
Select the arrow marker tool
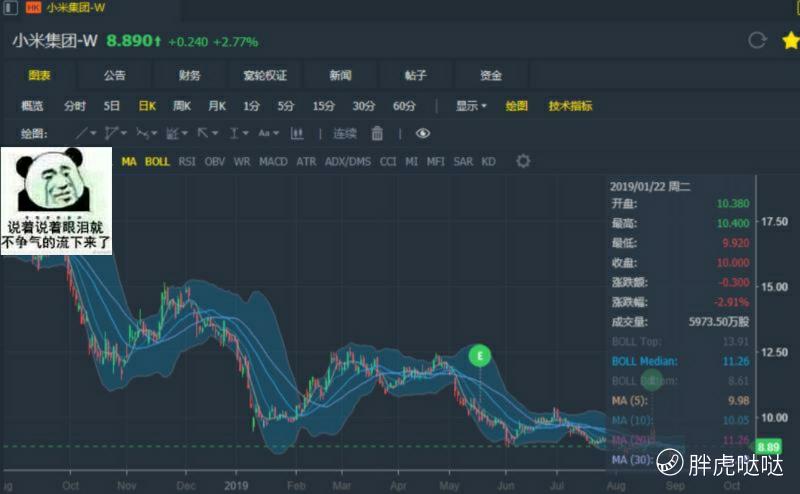(203, 133)
